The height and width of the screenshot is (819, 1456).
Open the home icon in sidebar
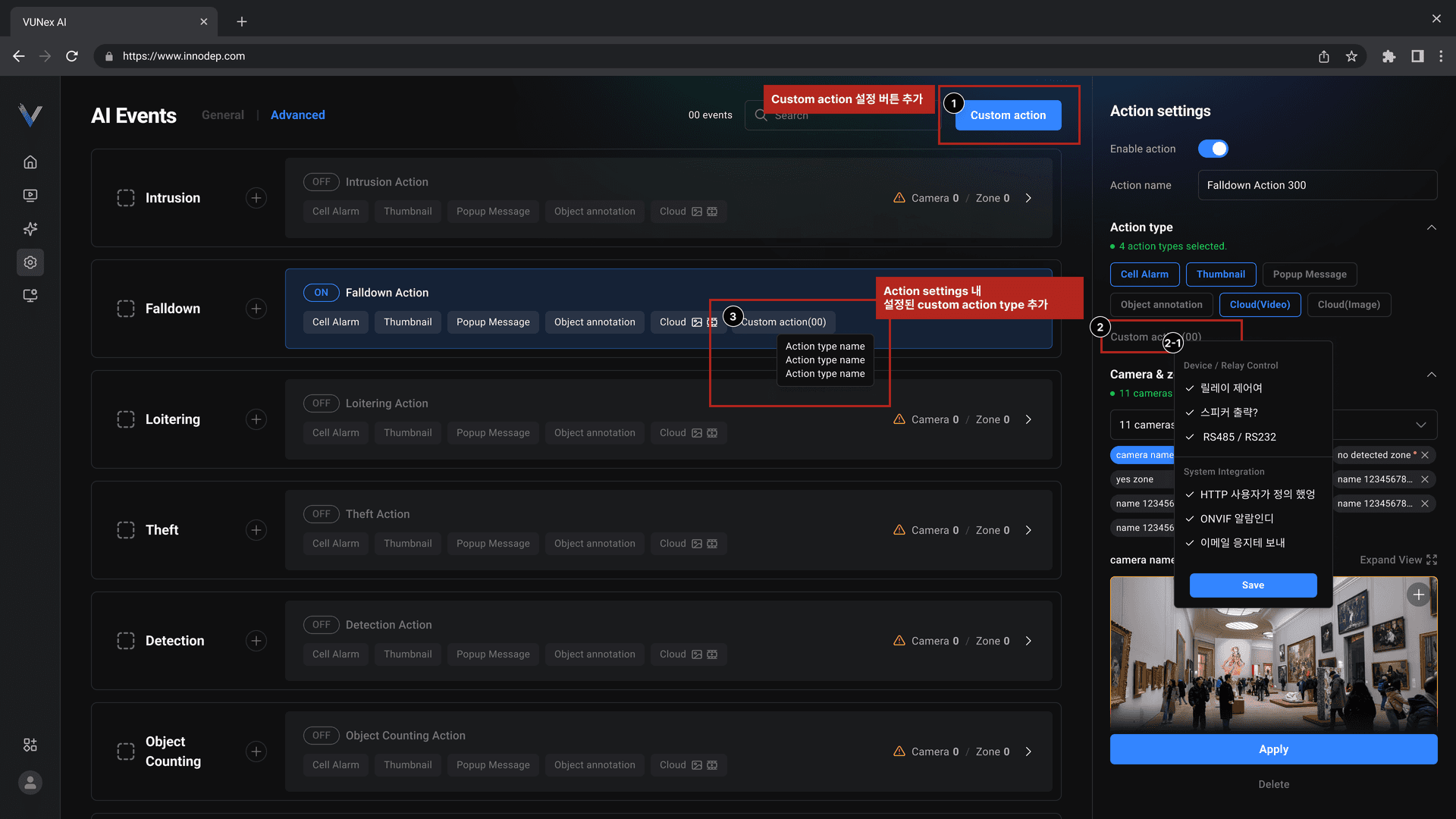click(30, 162)
